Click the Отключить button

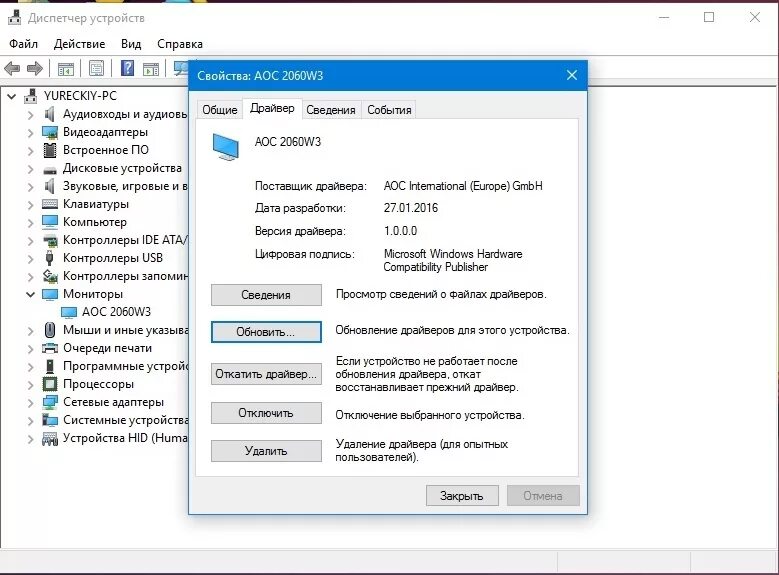[266, 413]
